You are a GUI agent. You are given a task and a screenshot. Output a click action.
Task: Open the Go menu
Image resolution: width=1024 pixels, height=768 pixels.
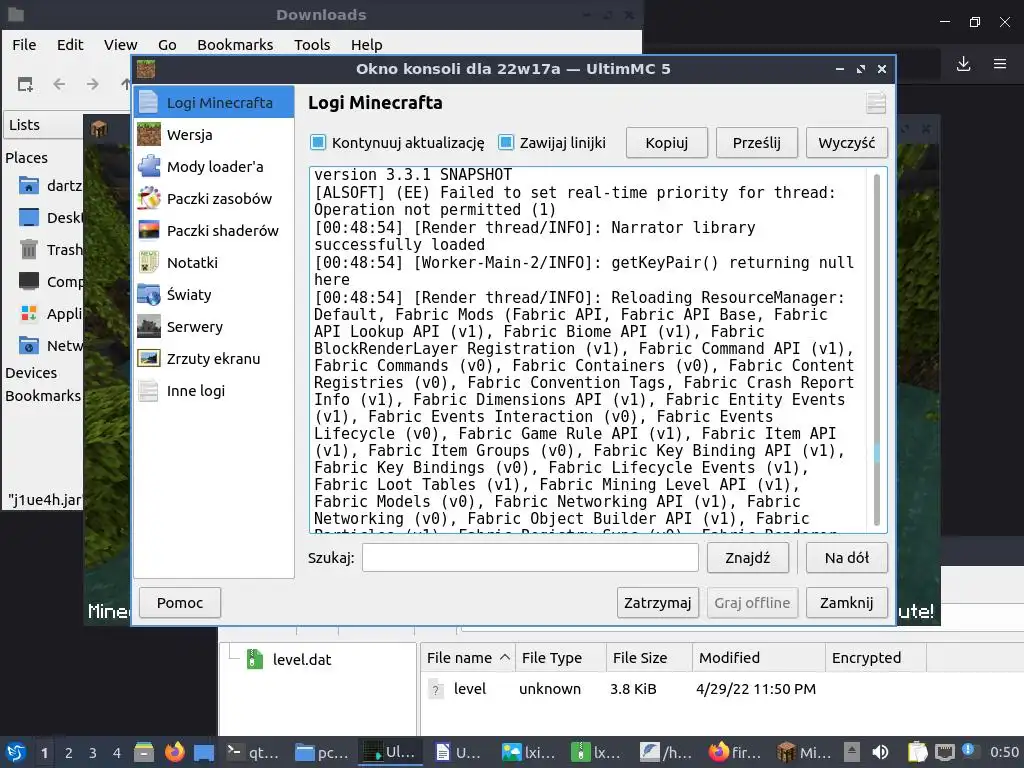[167, 44]
